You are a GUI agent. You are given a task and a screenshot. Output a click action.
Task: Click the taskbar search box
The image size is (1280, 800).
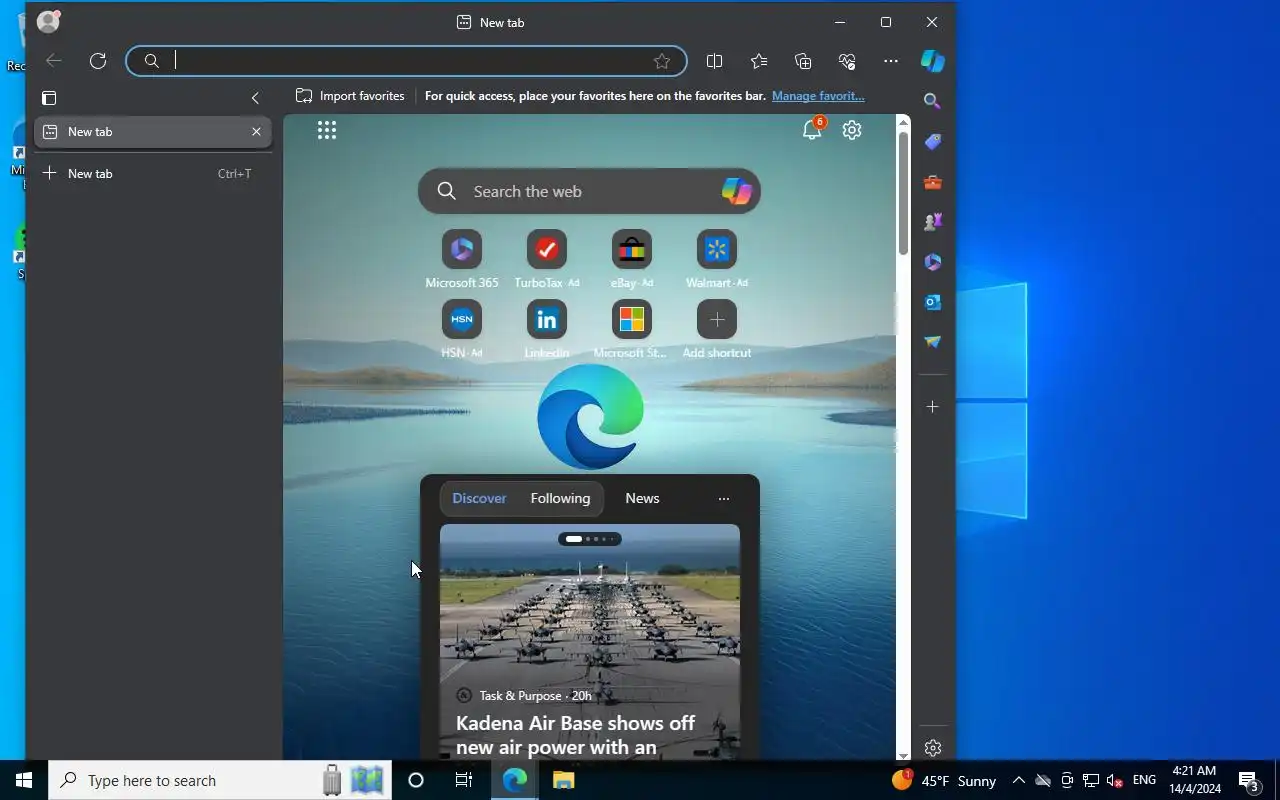click(x=222, y=780)
